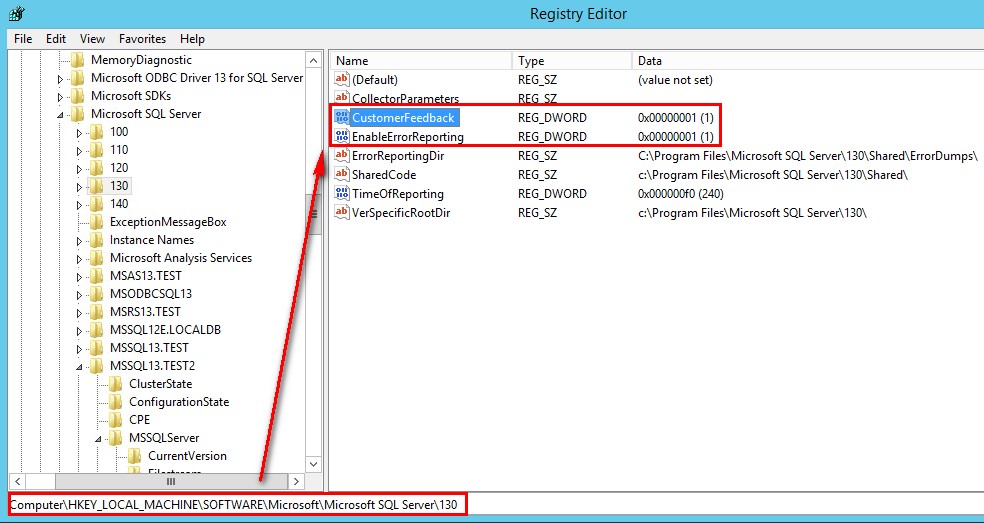Click the CurrentVersion folder icon
This screenshot has height=523, width=984.
[x=134, y=456]
